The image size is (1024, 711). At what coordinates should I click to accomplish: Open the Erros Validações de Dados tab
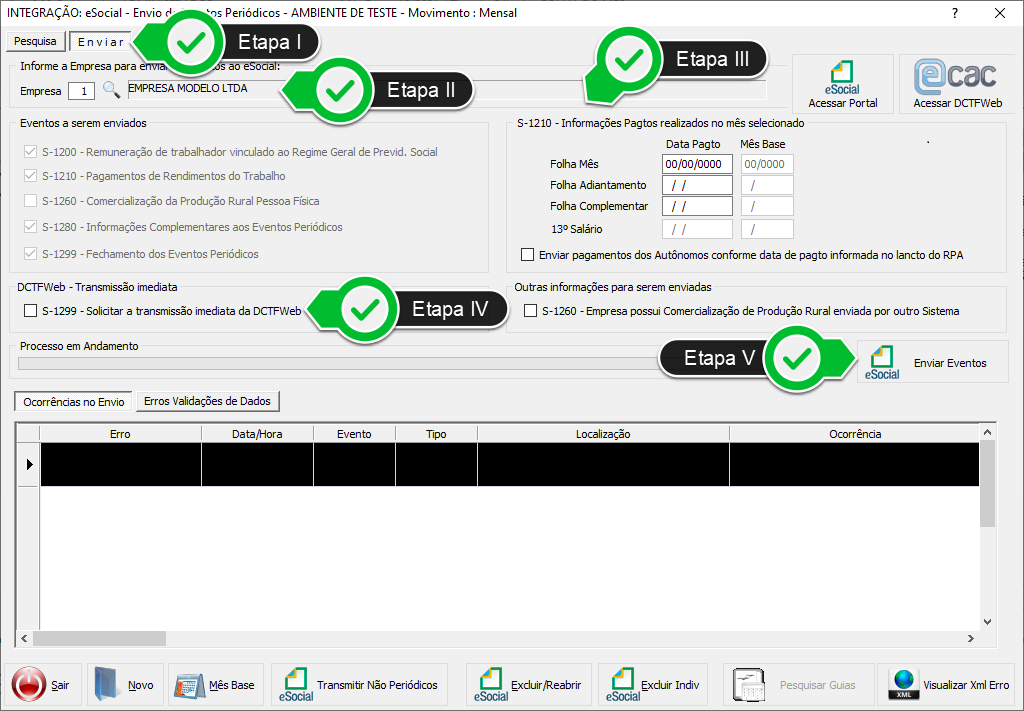point(207,401)
